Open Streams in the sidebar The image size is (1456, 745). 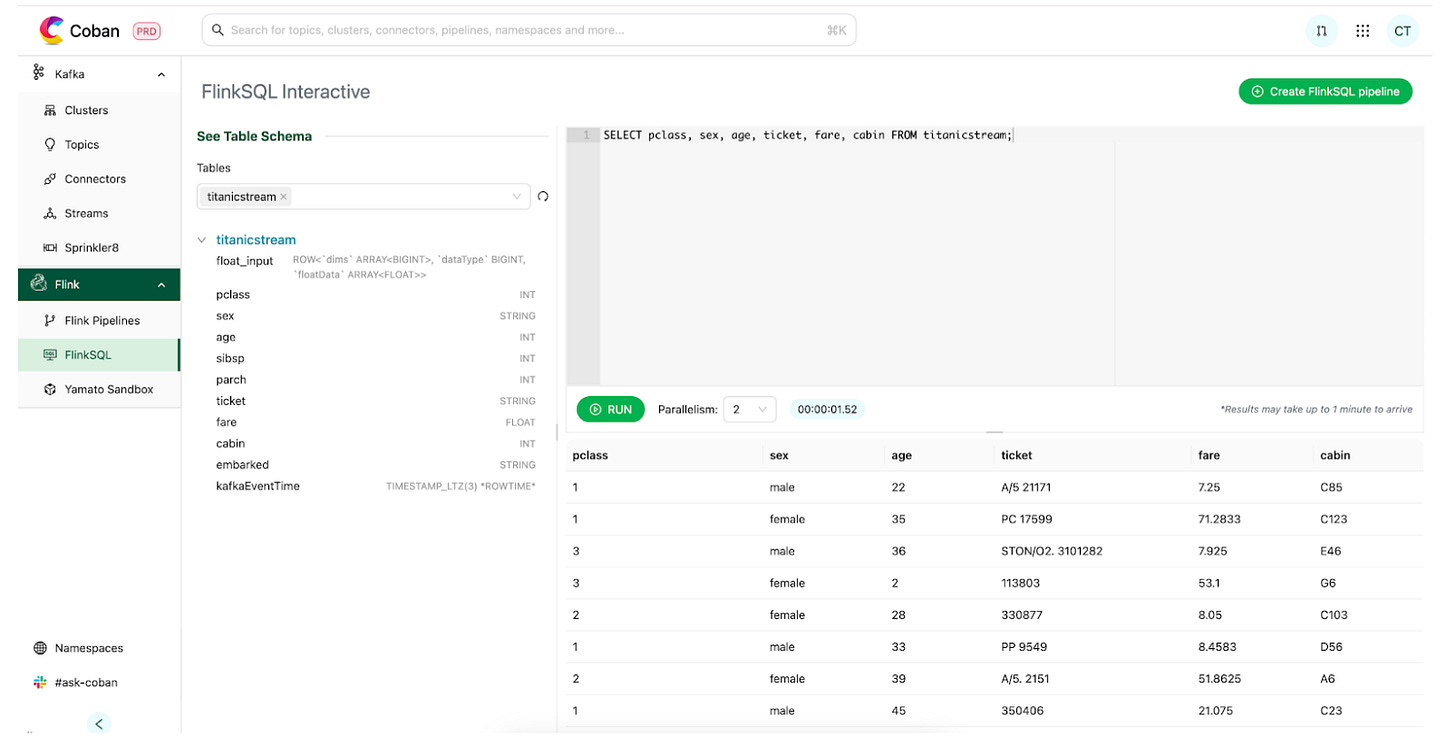pos(86,213)
